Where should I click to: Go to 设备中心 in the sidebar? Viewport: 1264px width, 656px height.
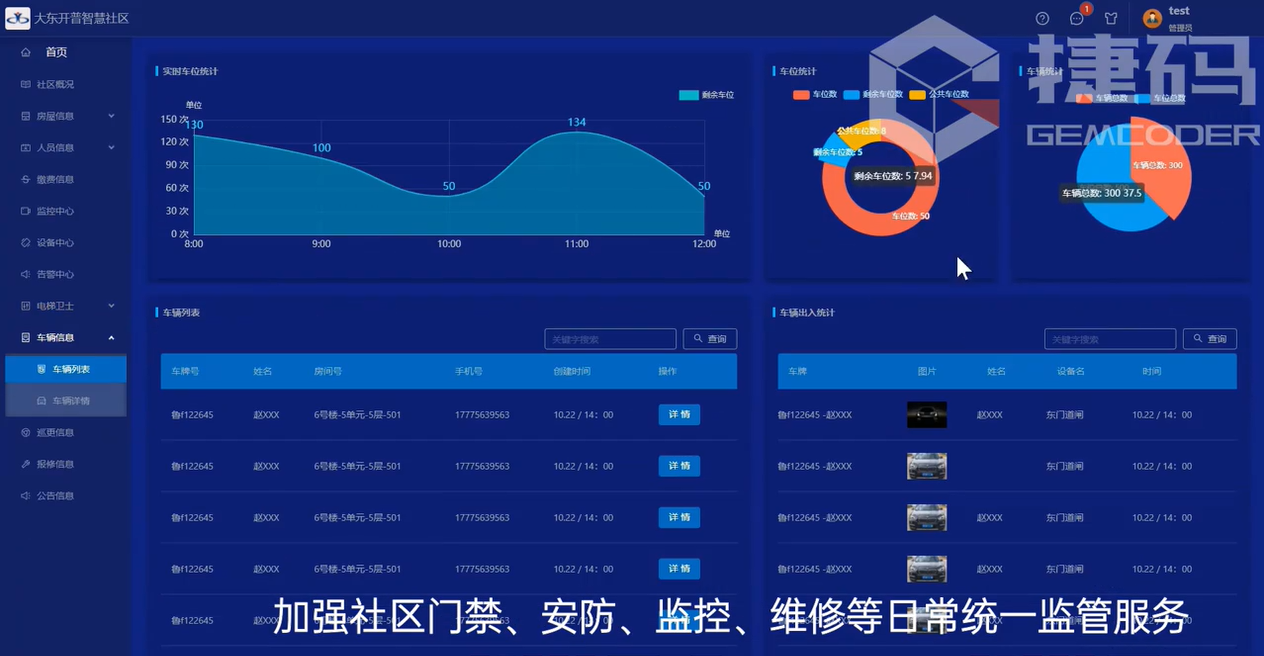[x=55, y=243]
